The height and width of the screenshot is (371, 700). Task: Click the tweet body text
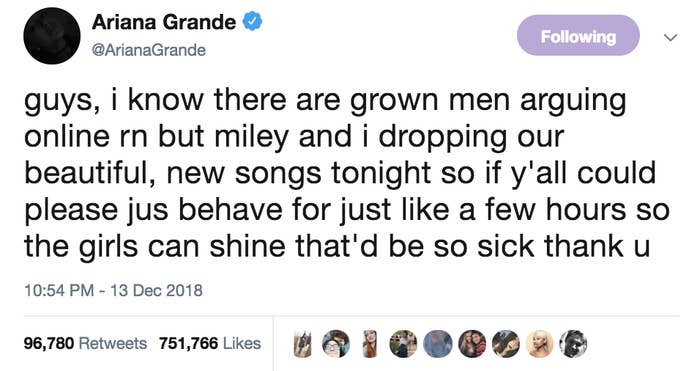[x=347, y=173]
